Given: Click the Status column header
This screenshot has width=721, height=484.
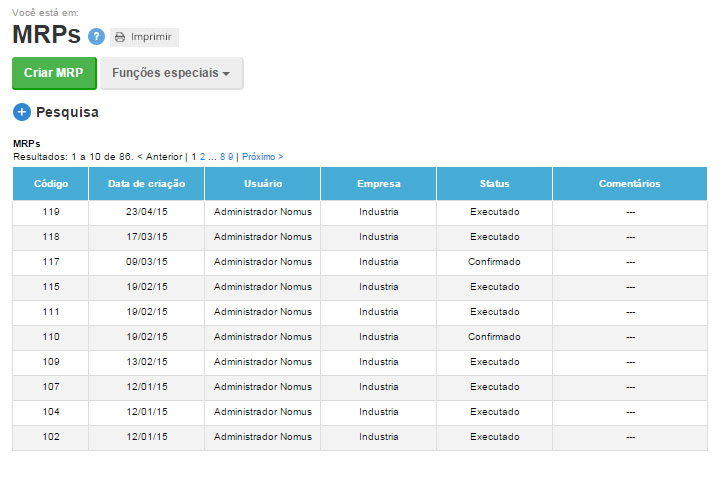Looking at the screenshot, I should coord(494,184).
